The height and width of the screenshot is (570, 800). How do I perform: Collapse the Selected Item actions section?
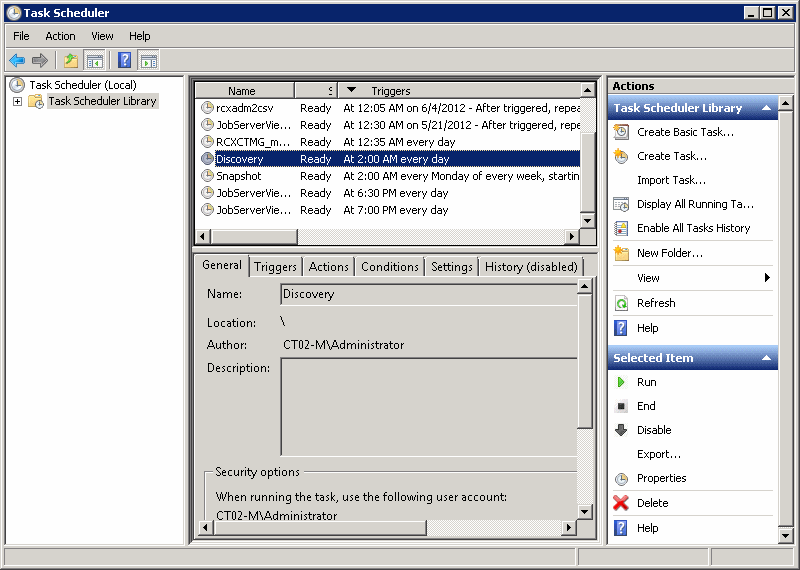766,358
